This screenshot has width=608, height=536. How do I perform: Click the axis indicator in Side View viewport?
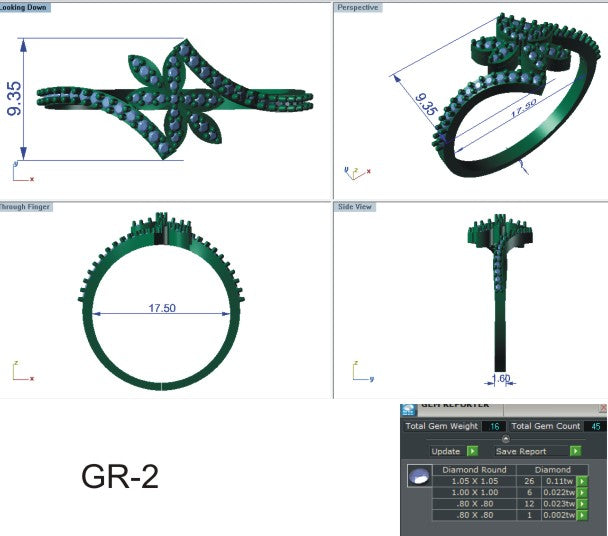pos(363,371)
